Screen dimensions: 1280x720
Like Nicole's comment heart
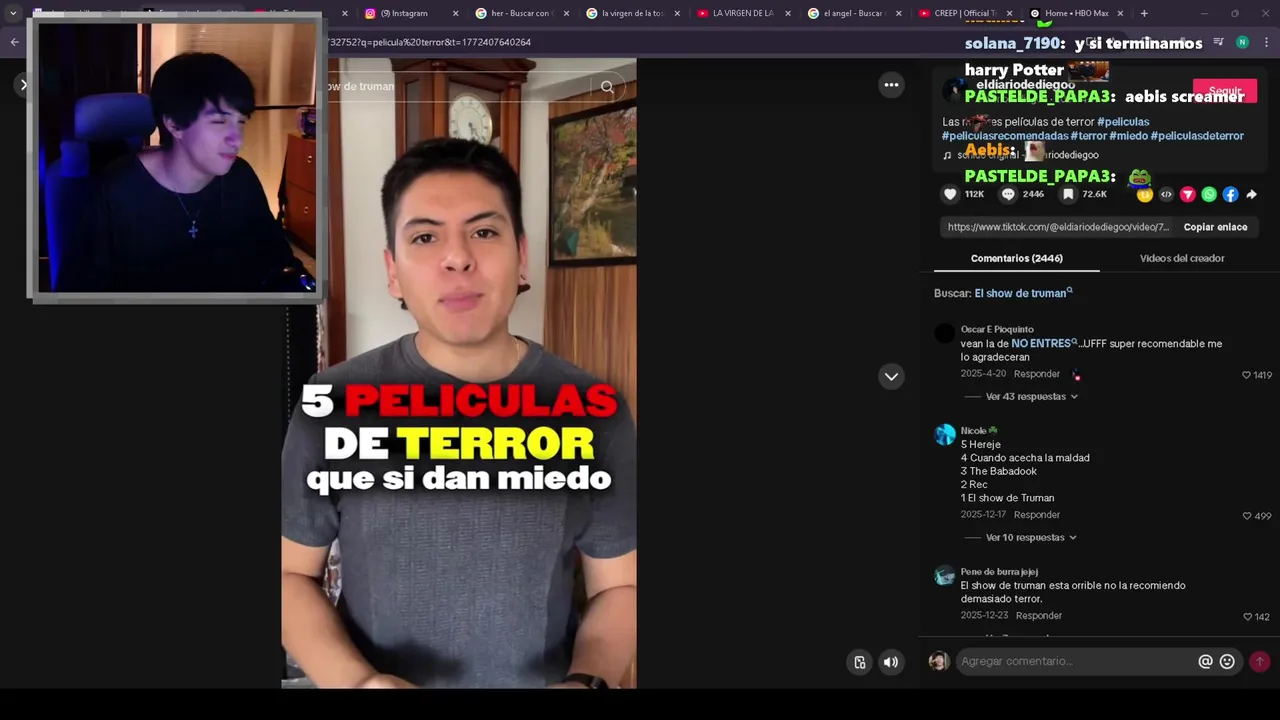[x=1246, y=516]
